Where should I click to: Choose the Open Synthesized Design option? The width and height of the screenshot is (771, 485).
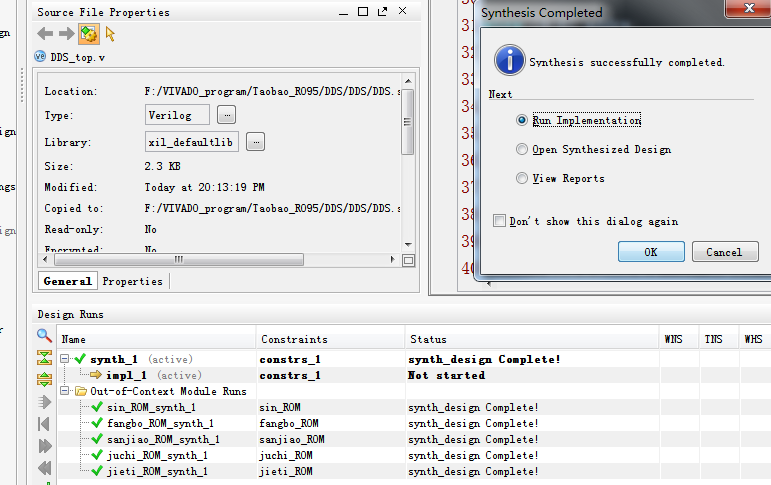click(521, 149)
